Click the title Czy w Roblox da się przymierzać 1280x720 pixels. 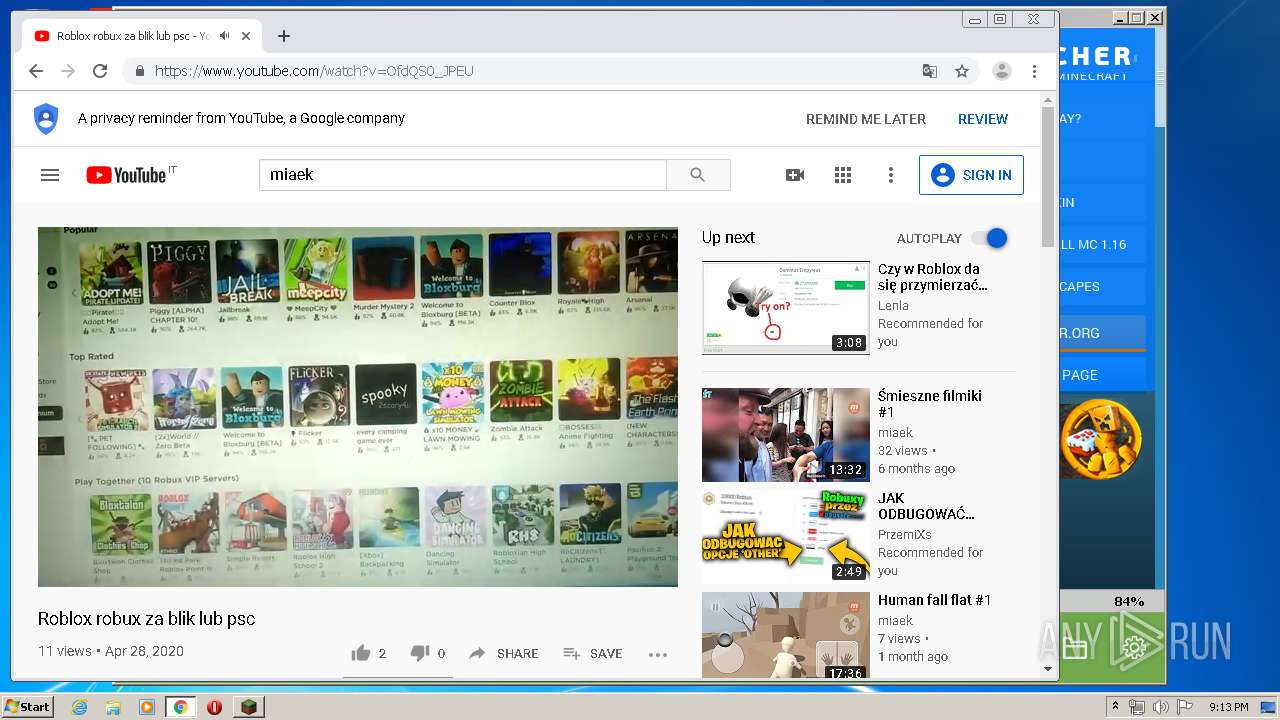coord(933,277)
